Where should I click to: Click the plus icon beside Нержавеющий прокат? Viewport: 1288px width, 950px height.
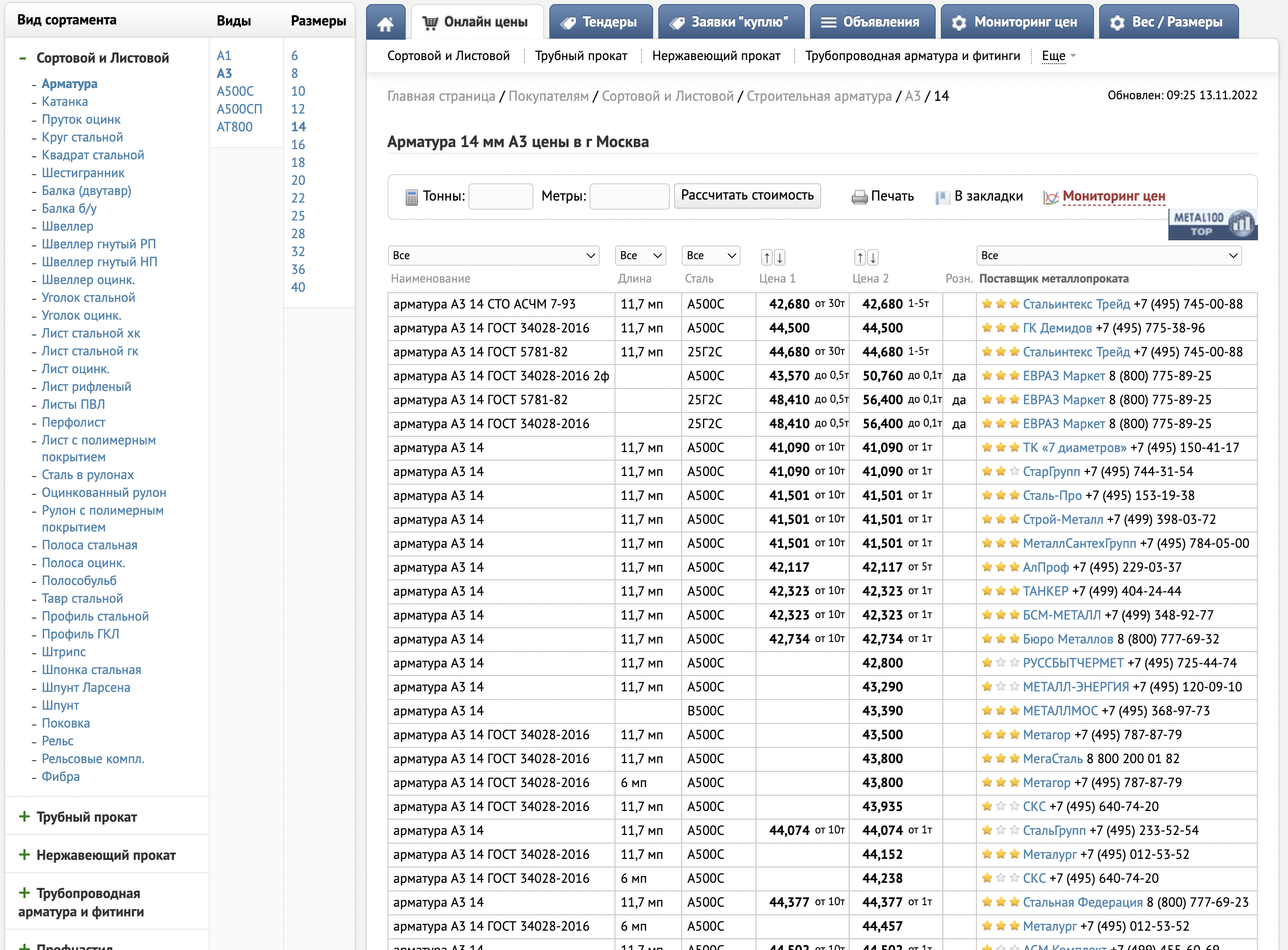(24, 854)
